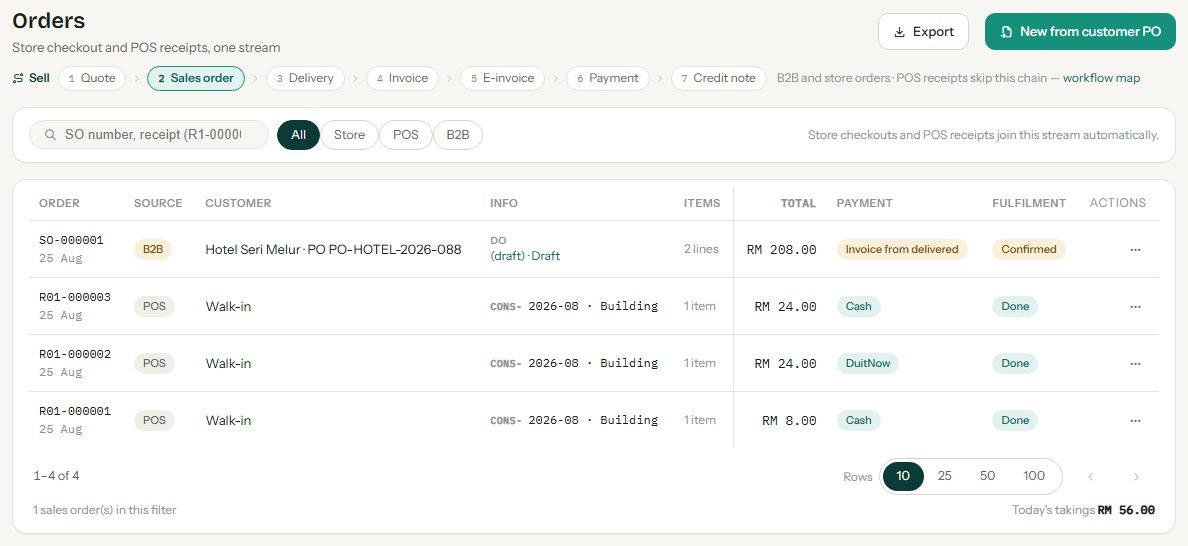Image resolution: width=1188 pixels, height=546 pixels.
Task: Click Done badge for R01-000002
Action: pyautogui.click(x=1014, y=363)
